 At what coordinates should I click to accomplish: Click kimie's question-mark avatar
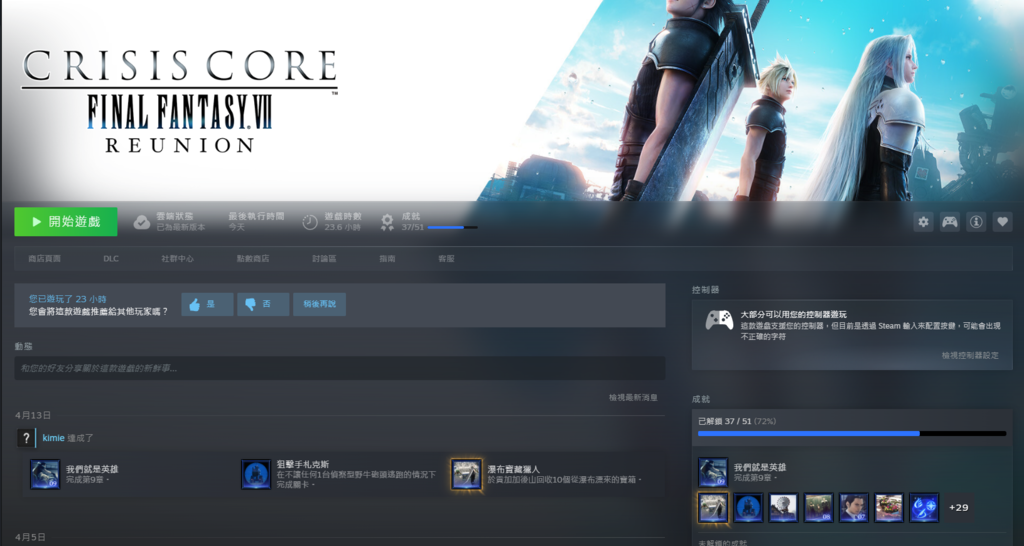[x=26, y=438]
